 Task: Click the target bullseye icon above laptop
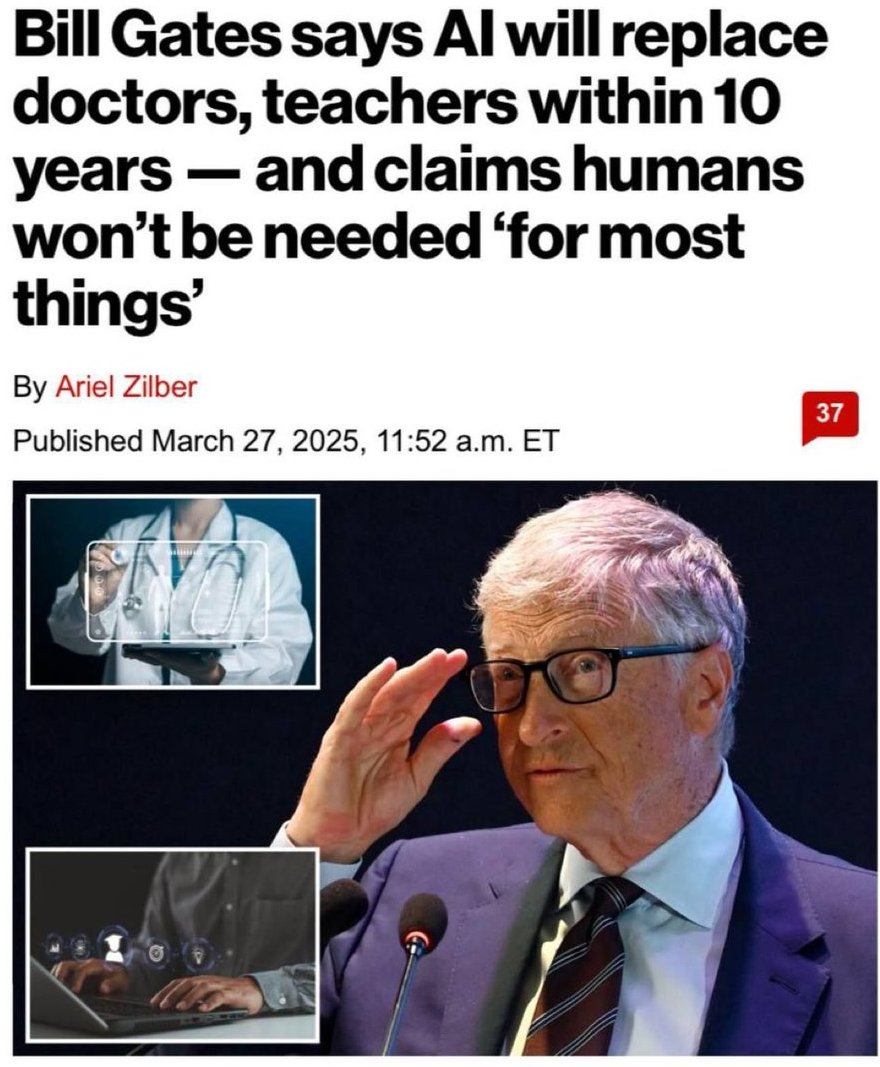tap(157, 952)
